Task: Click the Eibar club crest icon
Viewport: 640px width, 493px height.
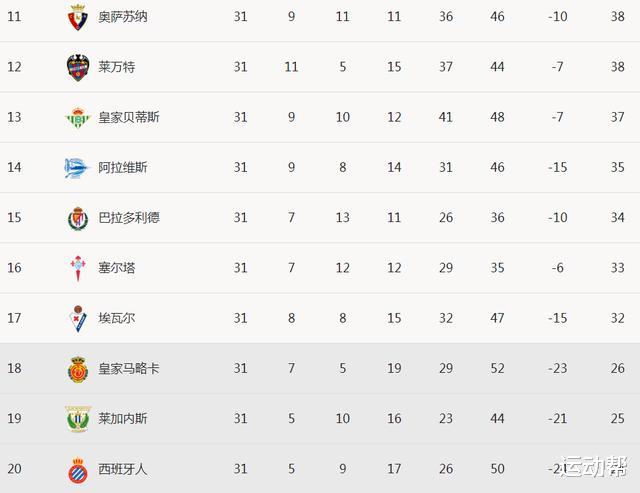Action: [x=78, y=318]
